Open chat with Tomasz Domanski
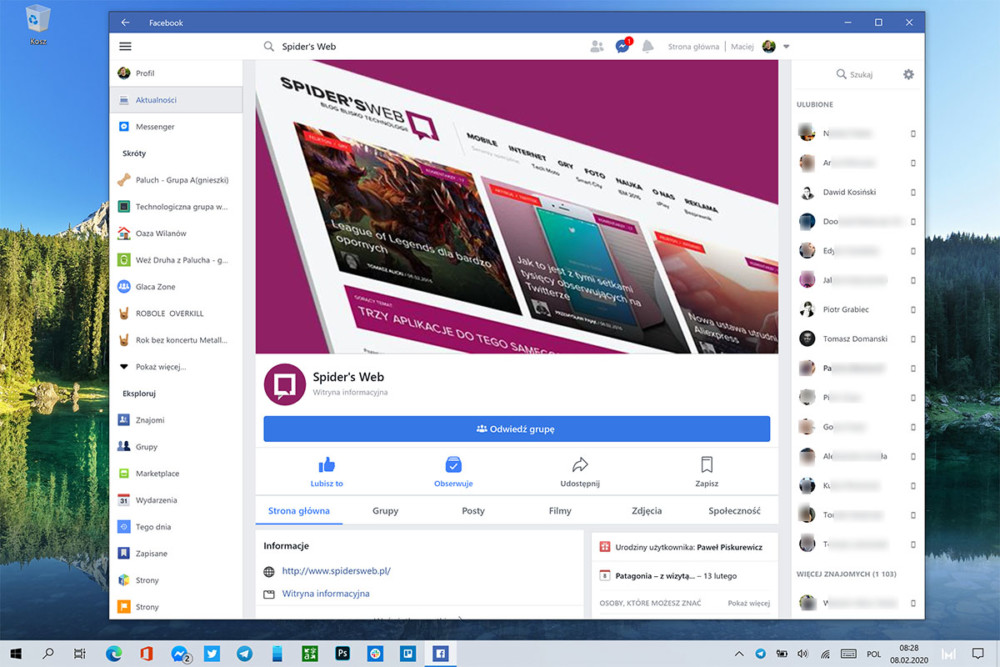The width and height of the screenshot is (1000, 667). click(x=858, y=339)
